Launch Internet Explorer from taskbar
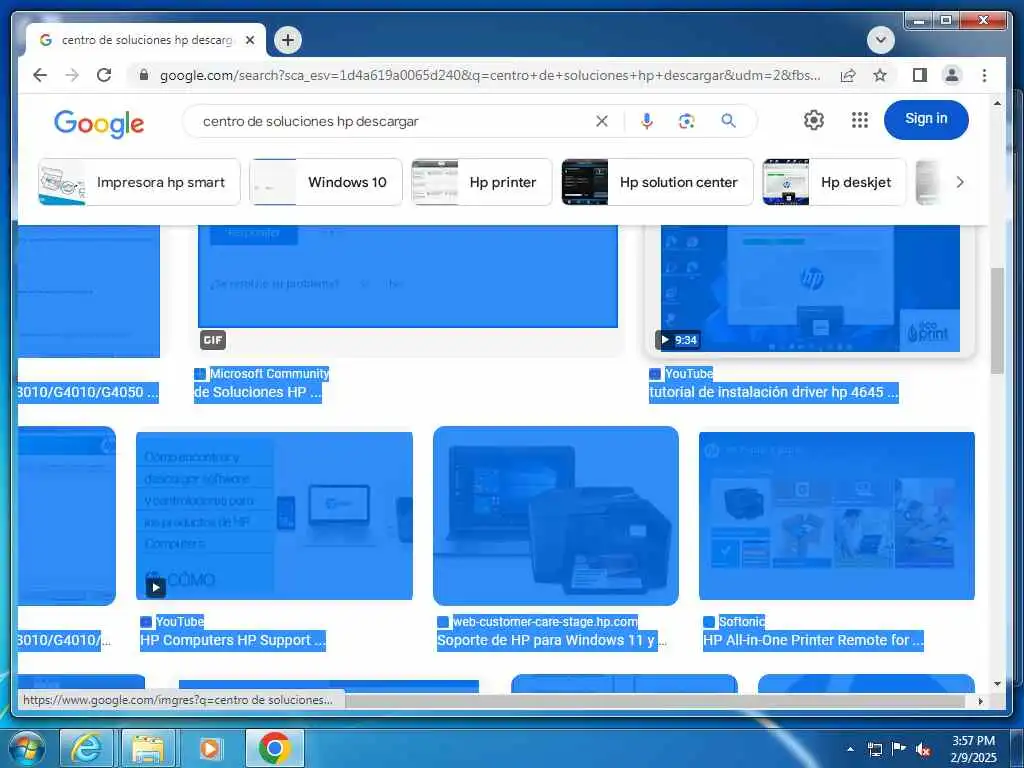 [x=87, y=748]
